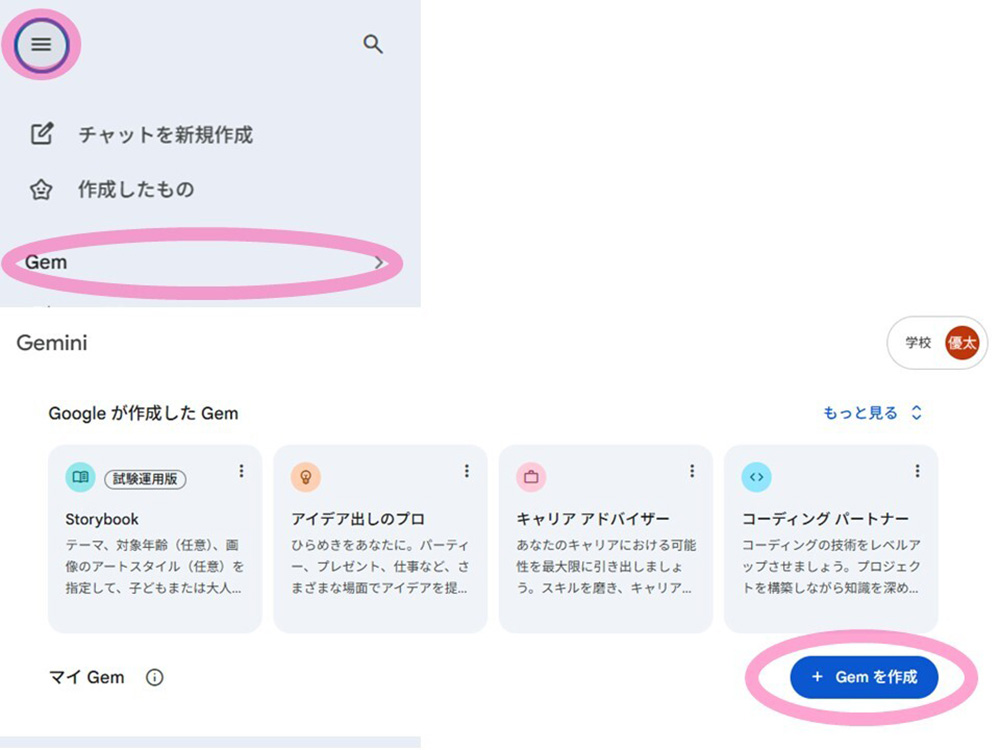Open the Storybook Gem card title

coord(102,519)
